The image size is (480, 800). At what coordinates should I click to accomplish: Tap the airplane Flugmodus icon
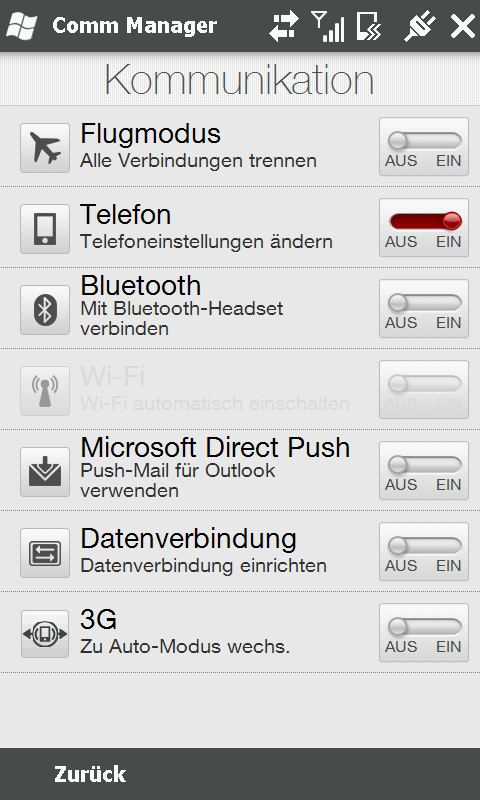pos(45,148)
